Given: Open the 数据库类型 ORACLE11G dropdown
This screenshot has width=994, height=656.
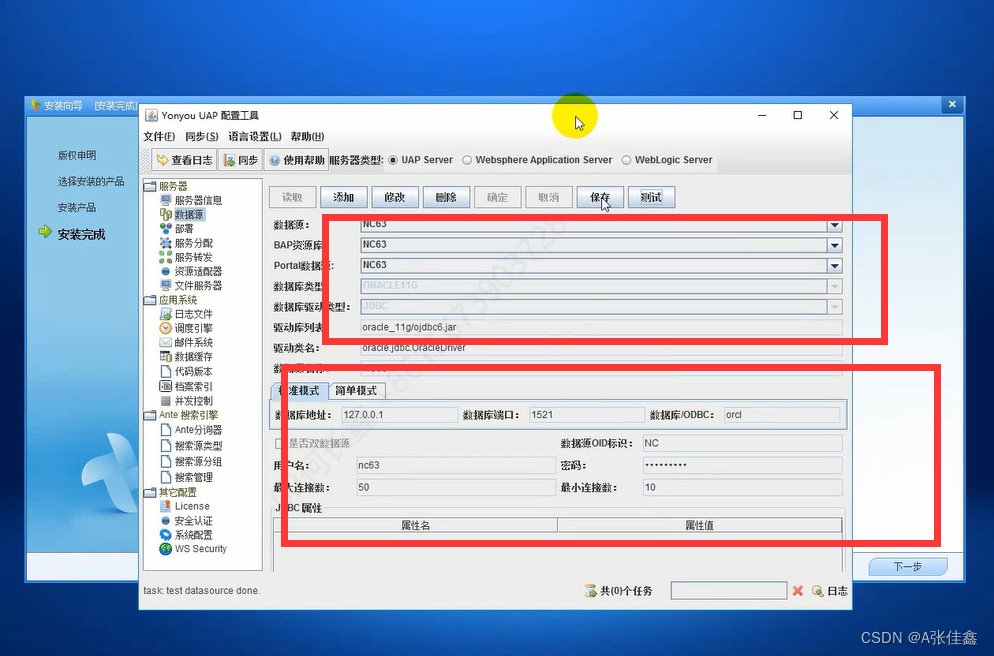Looking at the screenshot, I should [834, 286].
